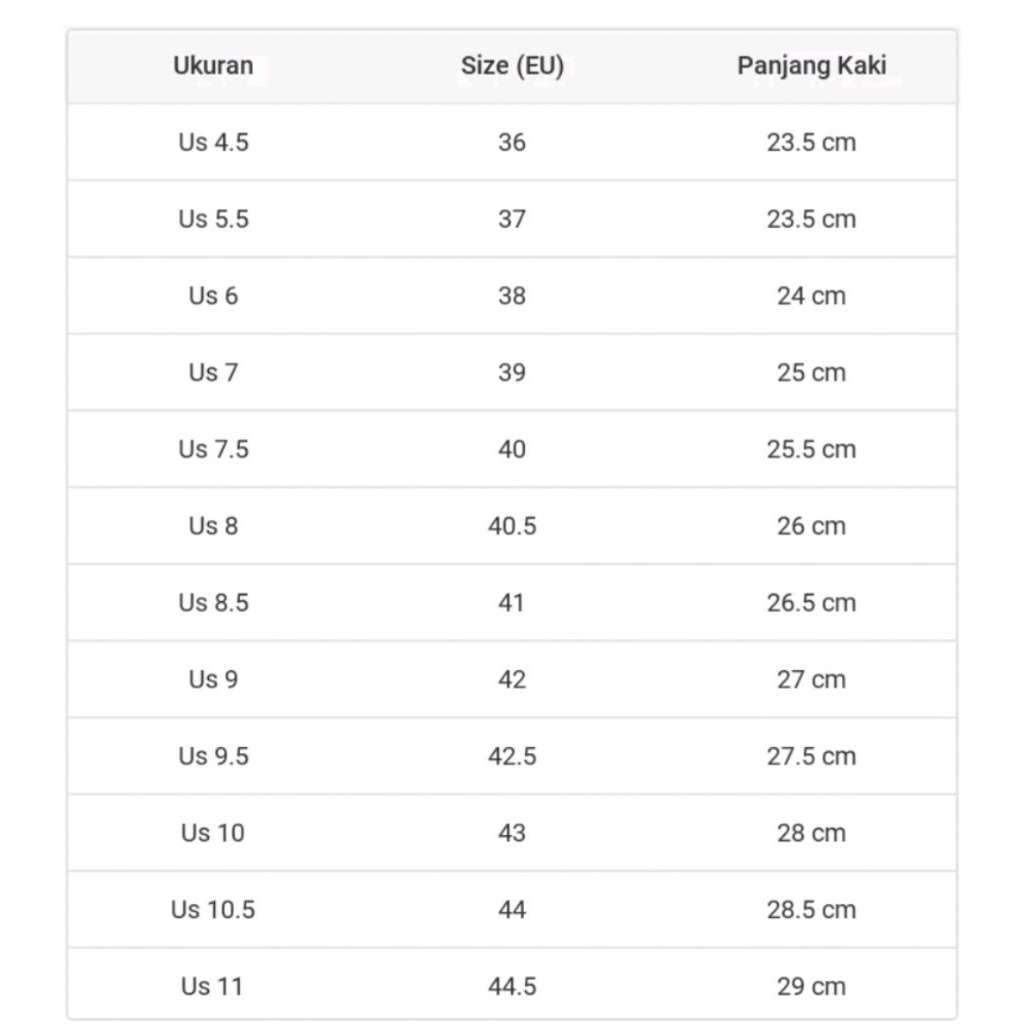Click the 27 cm foot length cell
Image resolution: width=1024 pixels, height=1024 pixels.
tap(811, 679)
